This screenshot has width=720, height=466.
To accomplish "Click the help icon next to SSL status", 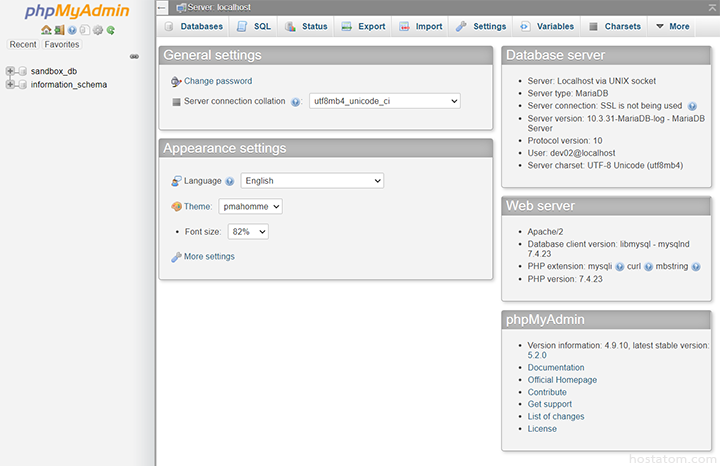I will [x=692, y=106].
